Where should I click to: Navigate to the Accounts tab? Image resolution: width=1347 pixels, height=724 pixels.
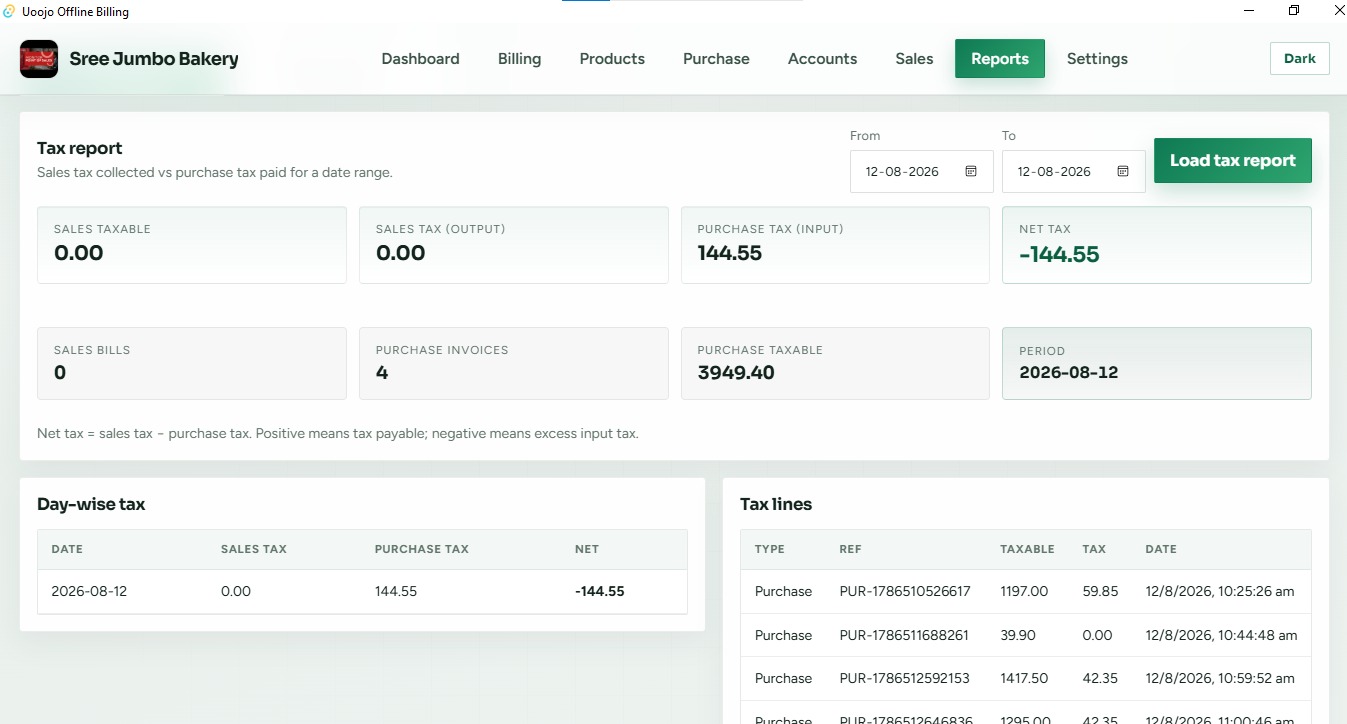coord(822,59)
